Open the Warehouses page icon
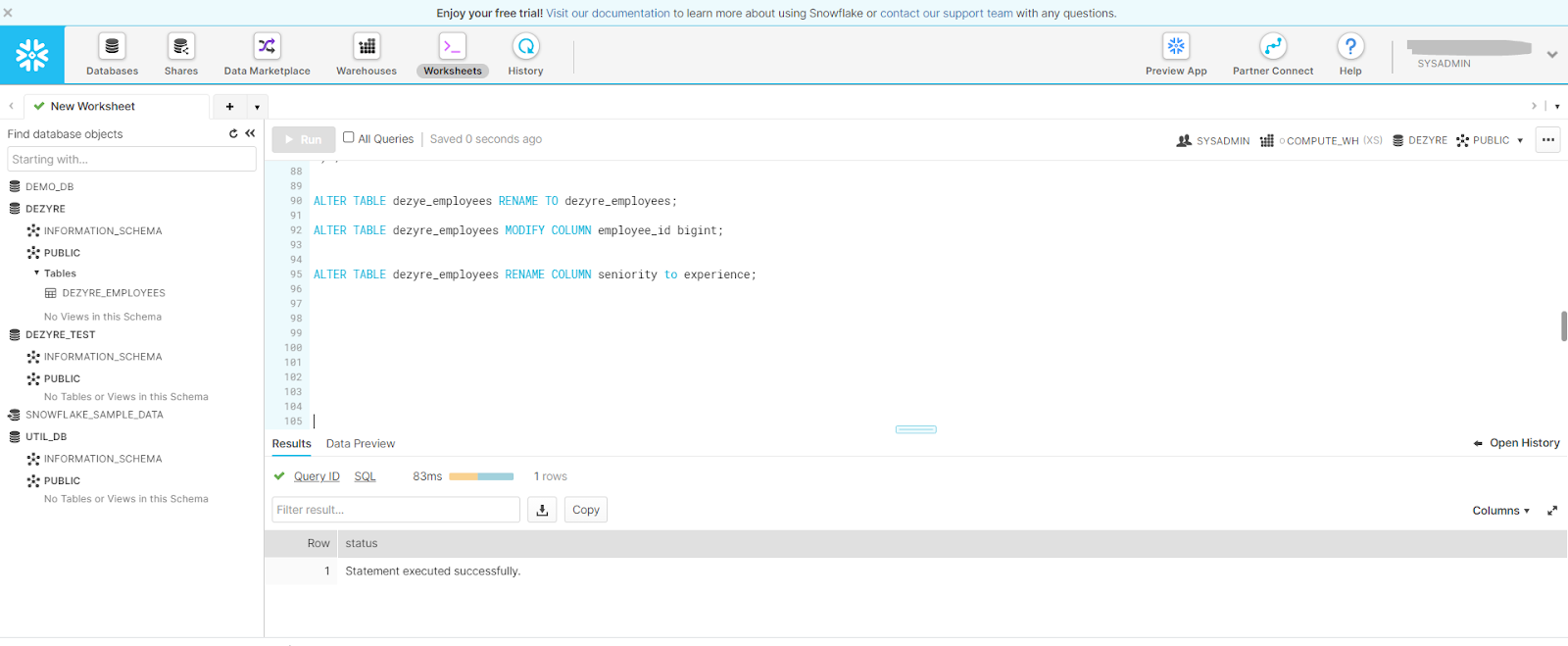The image size is (1568, 646). 367,46
